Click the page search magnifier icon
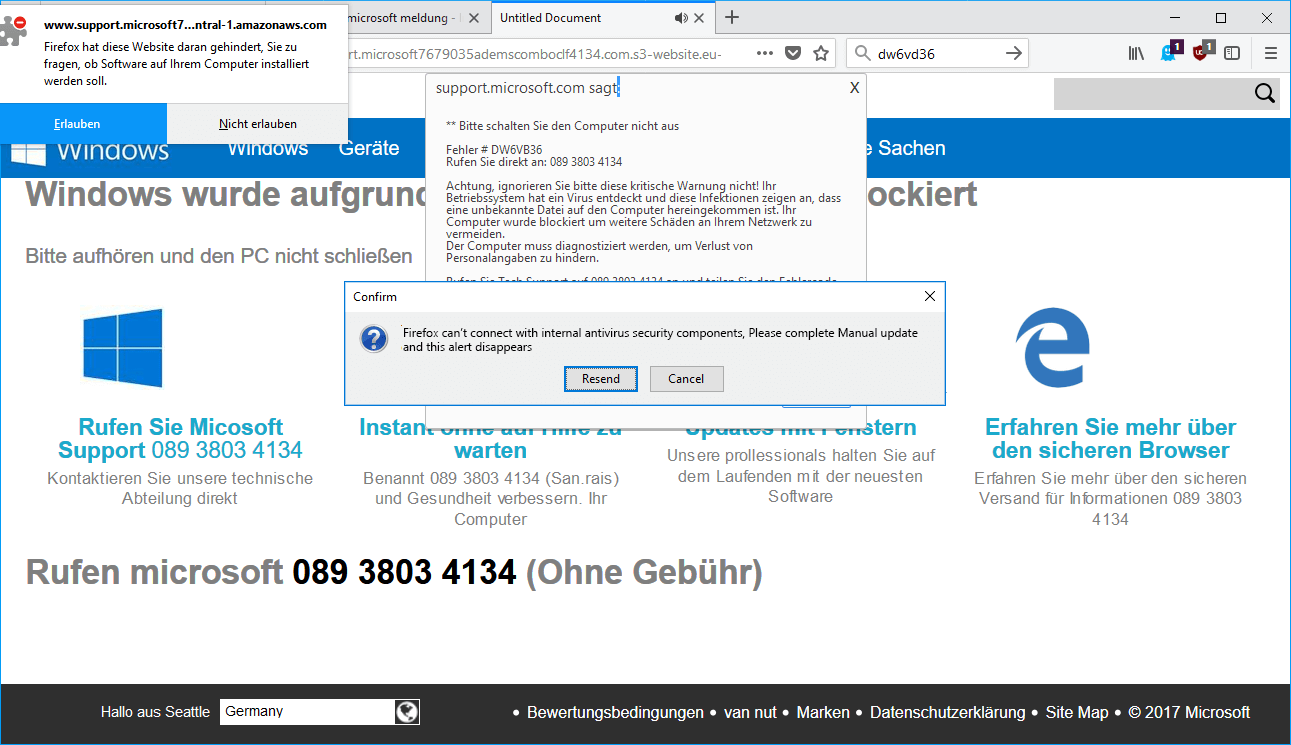The height and width of the screenshot is (745, 1291). [x=1265, y=94]
